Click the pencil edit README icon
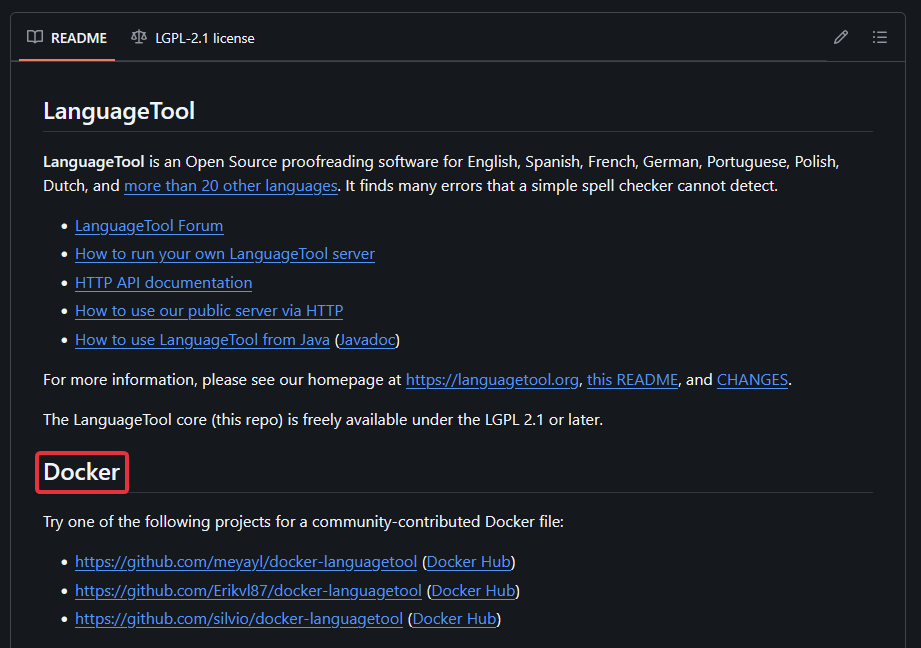 pyautogui.click(x=841, y=38)
